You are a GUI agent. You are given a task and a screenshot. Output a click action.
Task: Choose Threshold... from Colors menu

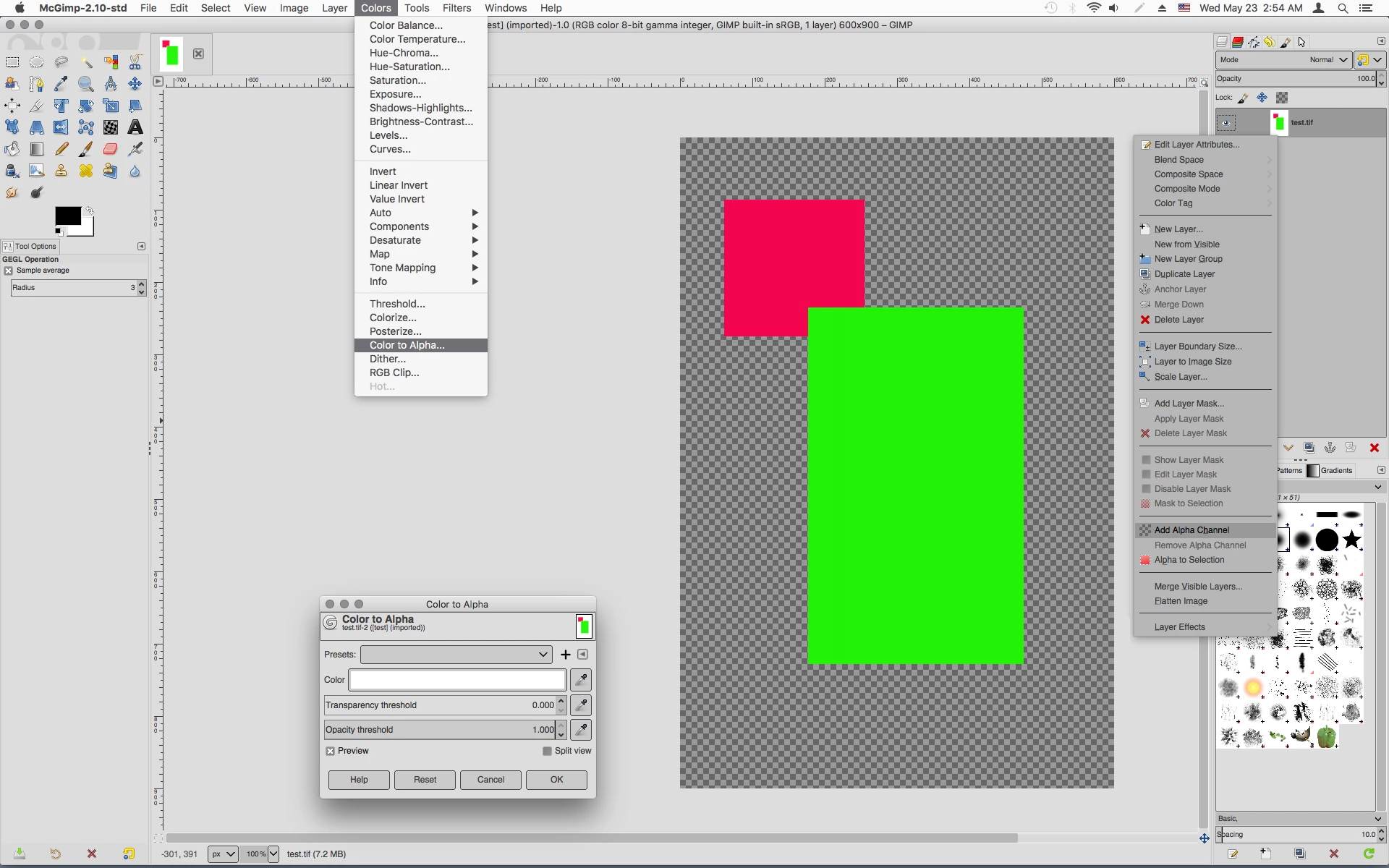(x=397, y=304)
